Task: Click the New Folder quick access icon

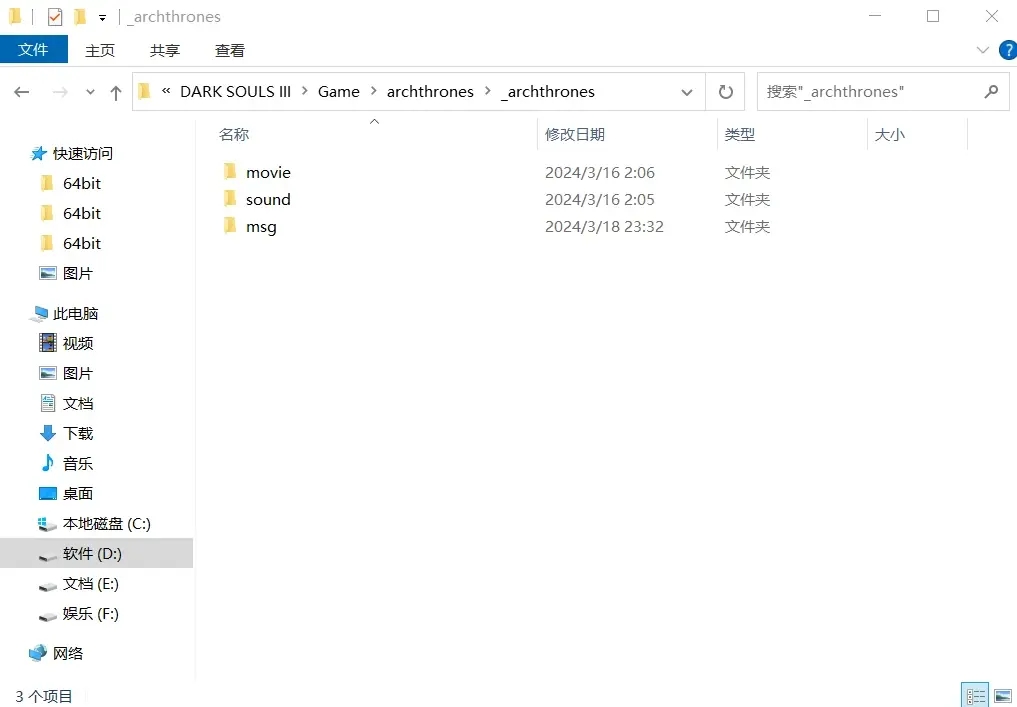Action: [80, 17]
